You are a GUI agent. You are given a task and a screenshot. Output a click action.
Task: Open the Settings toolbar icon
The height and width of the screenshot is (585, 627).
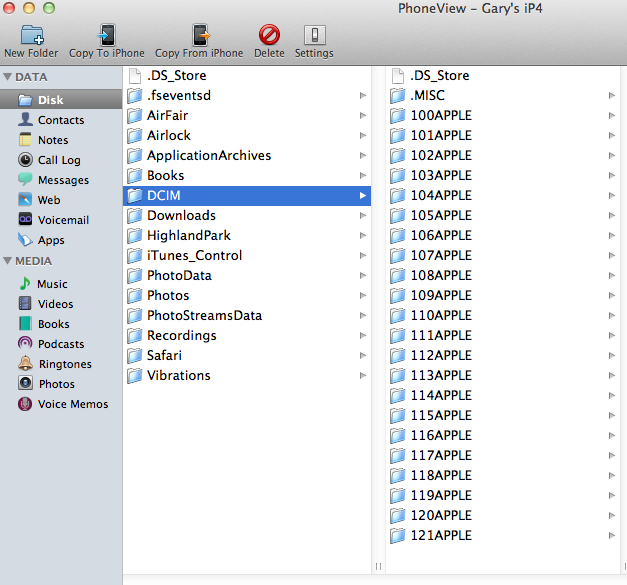point(315,35)
